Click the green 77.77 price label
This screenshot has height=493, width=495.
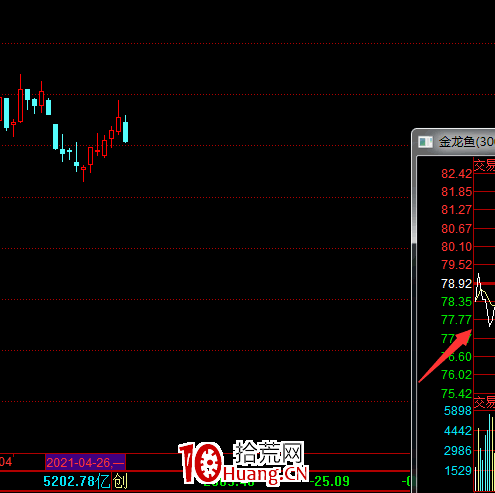(456, 320)
